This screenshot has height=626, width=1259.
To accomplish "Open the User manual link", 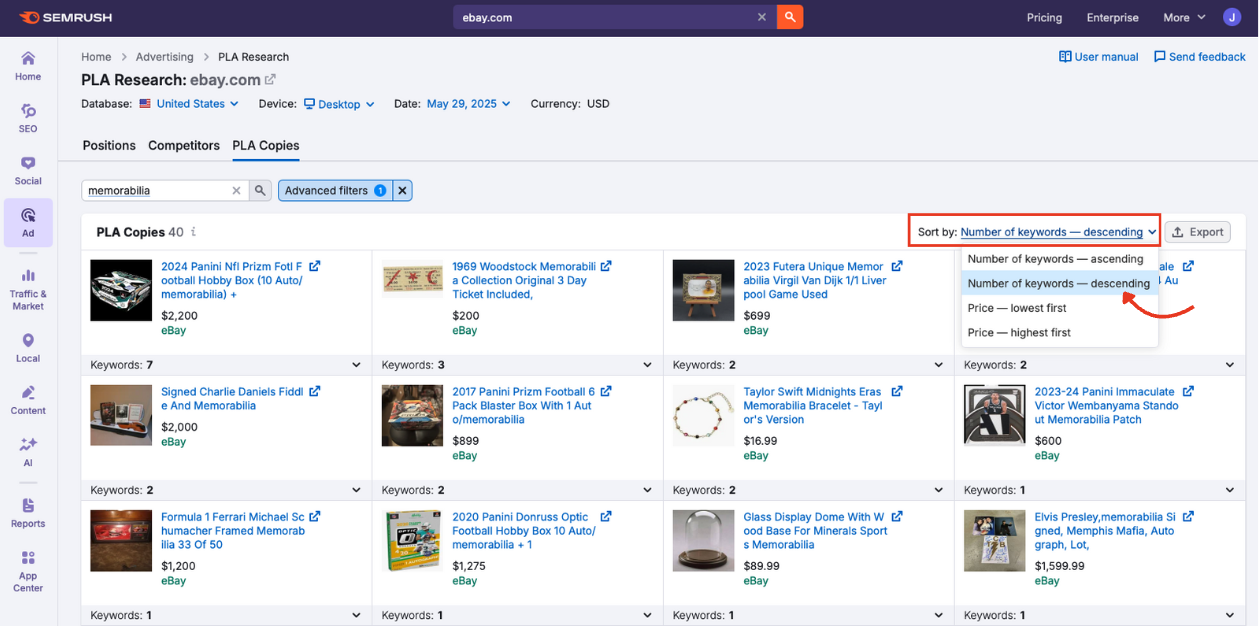I will click(1098, 56).
